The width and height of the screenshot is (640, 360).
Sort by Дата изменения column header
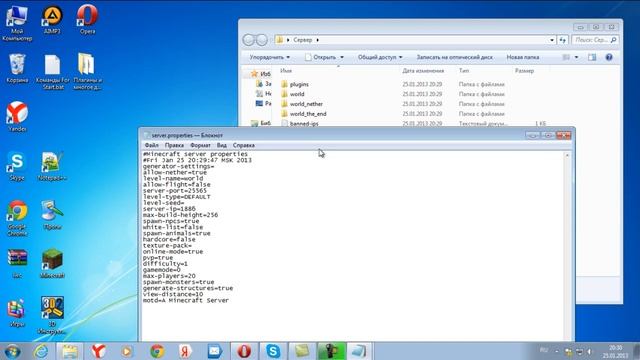423,71
